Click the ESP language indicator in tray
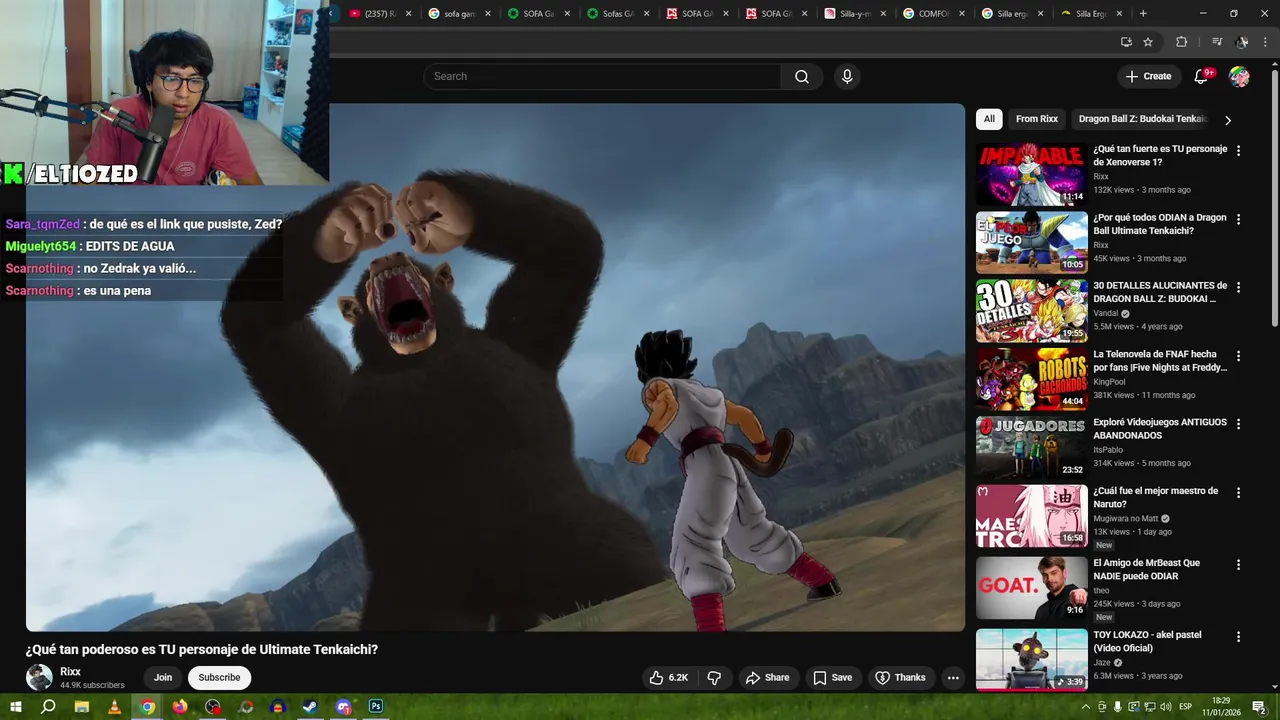This screenshot has height=720, width=1280. point(1186,706)
